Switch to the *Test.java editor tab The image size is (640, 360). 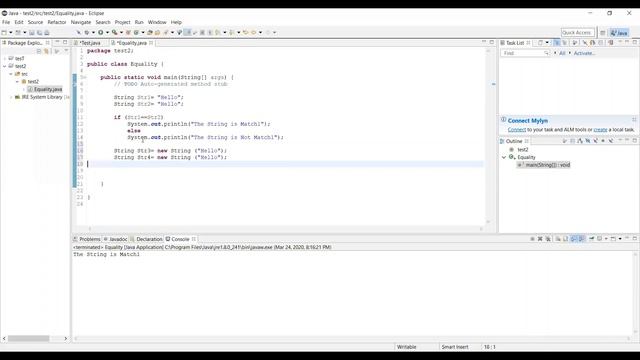click(90, 43)
